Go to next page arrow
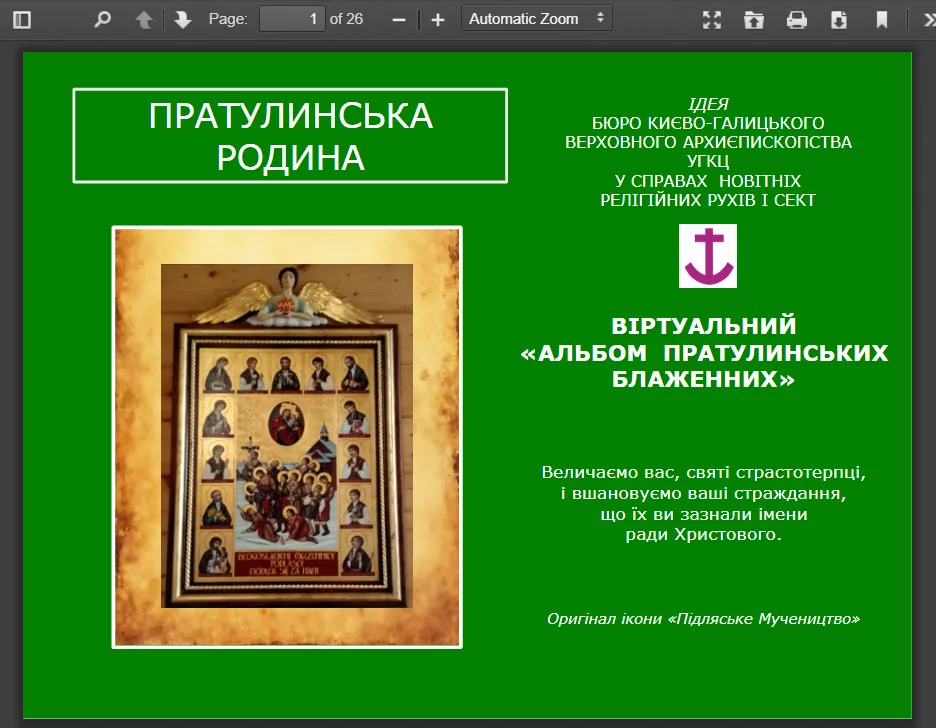Screen dimensions: 936x728 pos(183,20)
